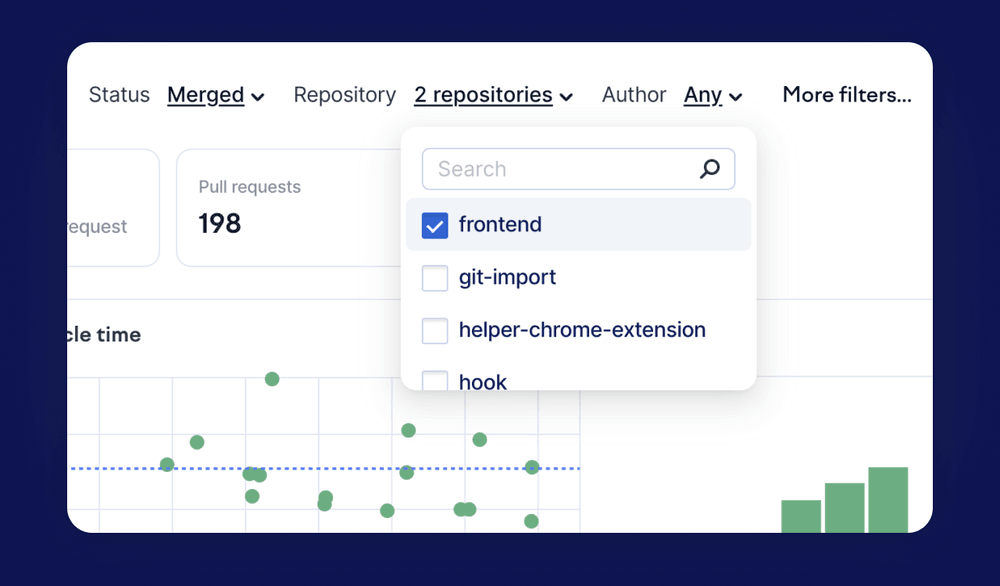The image size is (1000, 586).
Task: Click the tallest green bar in bar chart
Action: coord(888,499)
